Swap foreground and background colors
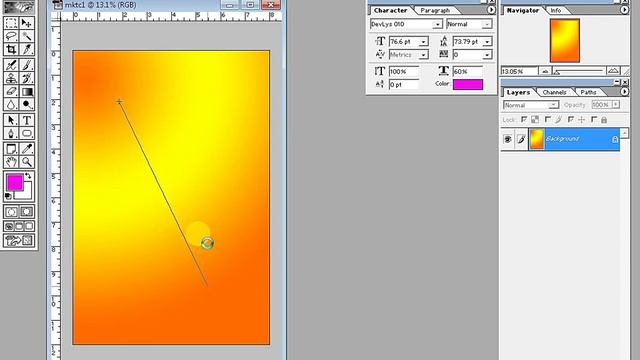The height and width of the screenshot is (360, 640). click(x=28, y=176)
